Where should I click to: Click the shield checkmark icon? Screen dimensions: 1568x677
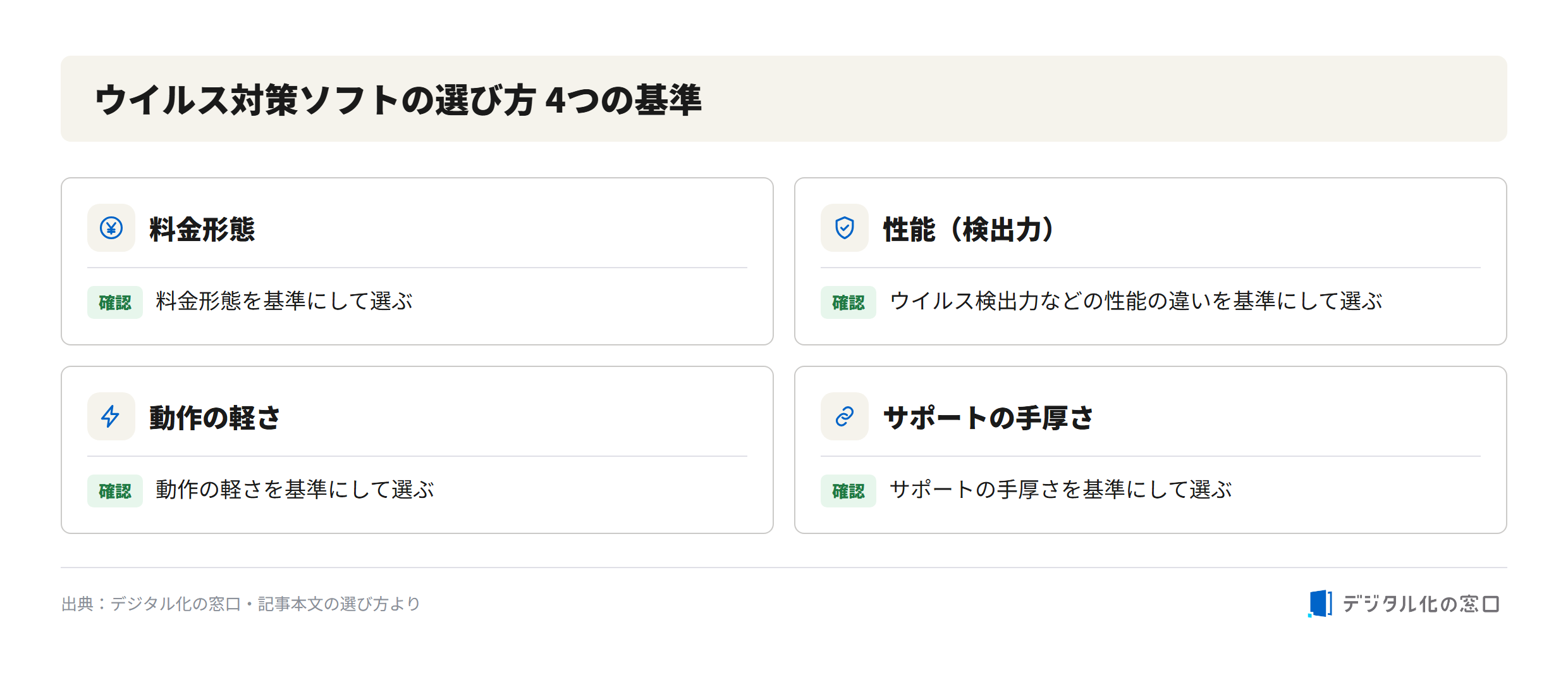click(845, 228)
